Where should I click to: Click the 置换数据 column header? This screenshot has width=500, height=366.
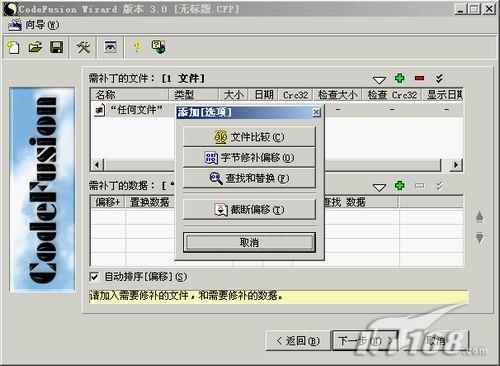pos(150,202)
